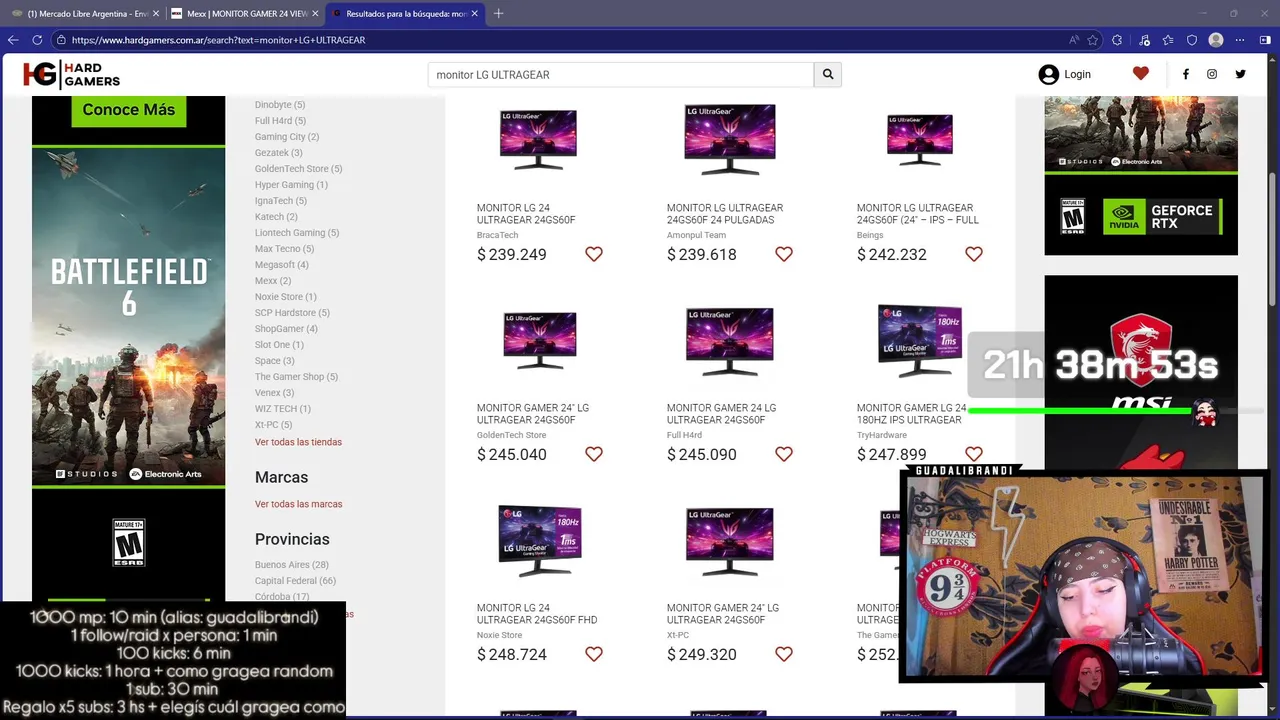Toggle the browser sidebar icon
The height and width of the screenshot is (720, 1280).
point(1265,40)
